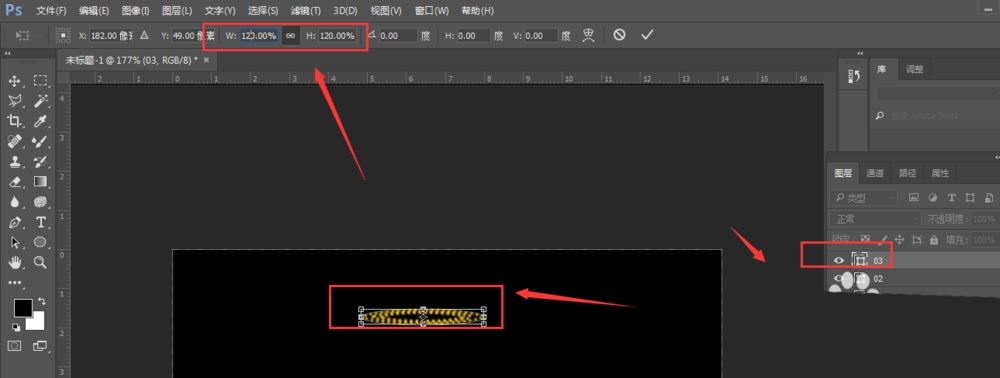Select the Eraser tool

click(14, 182)
